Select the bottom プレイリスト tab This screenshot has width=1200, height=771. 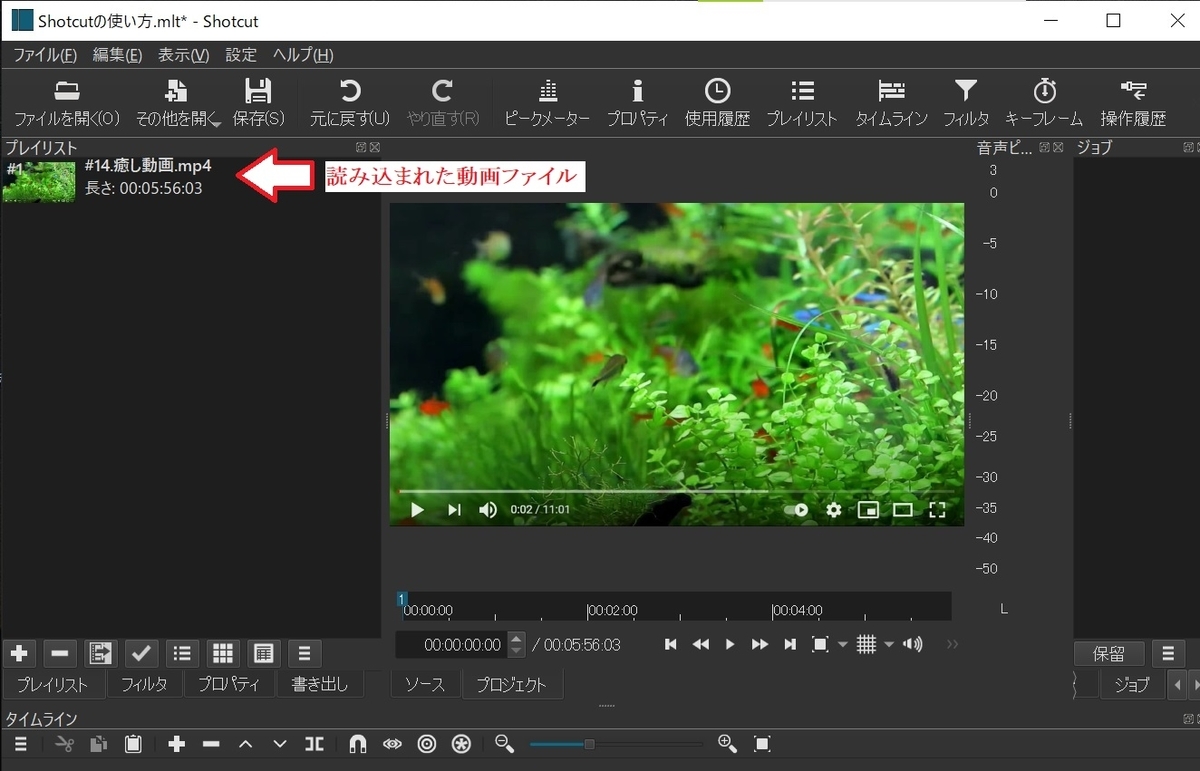point(53,685)
